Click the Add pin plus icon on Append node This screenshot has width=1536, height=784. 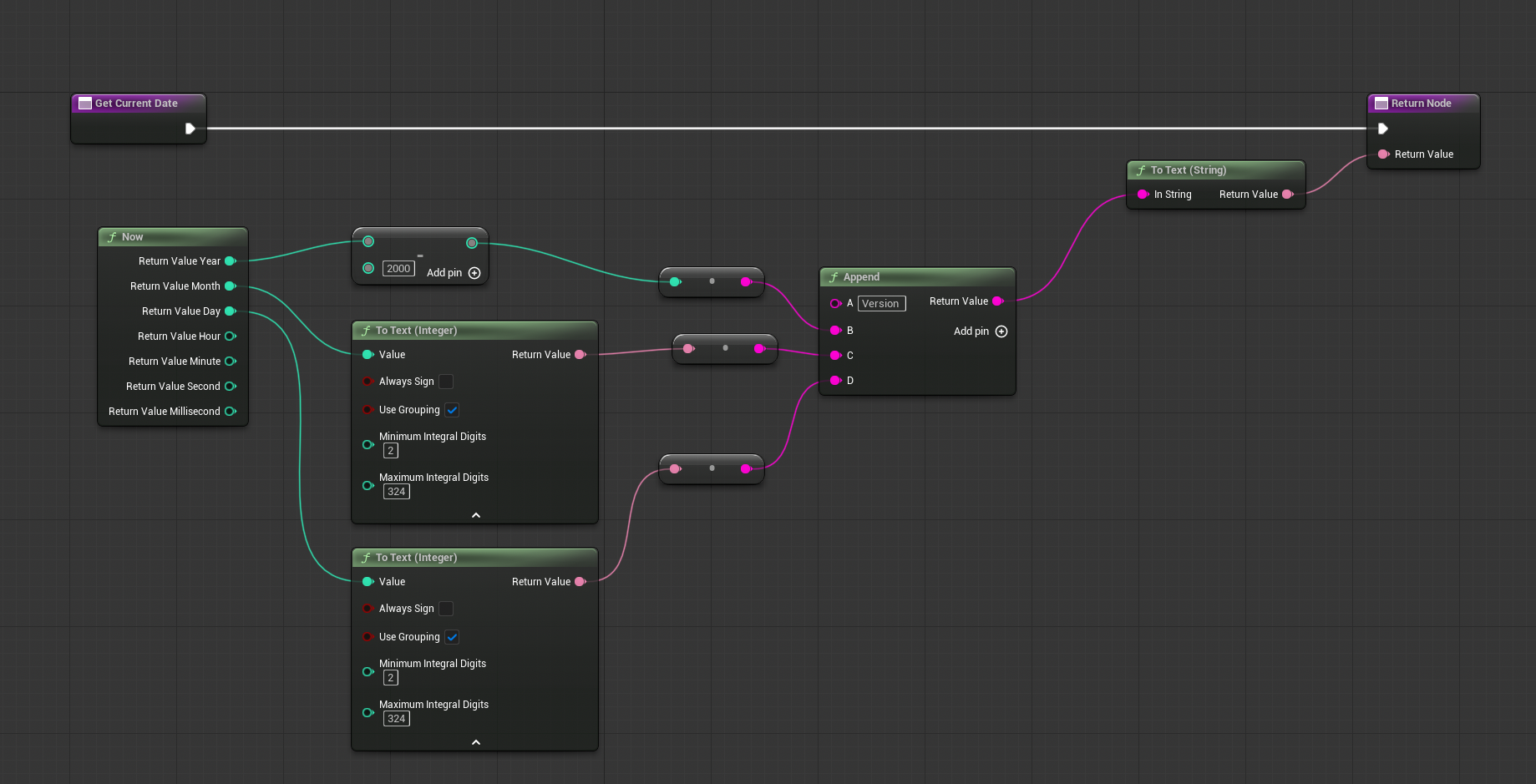pyautogui.click(x=1001, y=331)
